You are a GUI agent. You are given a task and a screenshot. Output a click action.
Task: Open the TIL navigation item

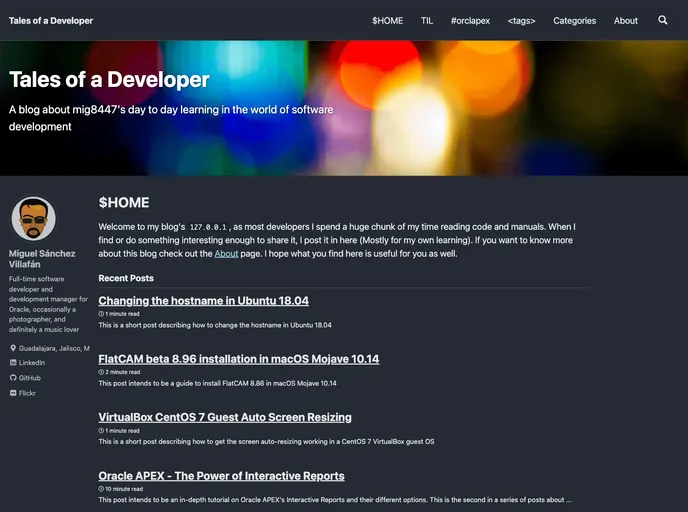coord(427,20)
